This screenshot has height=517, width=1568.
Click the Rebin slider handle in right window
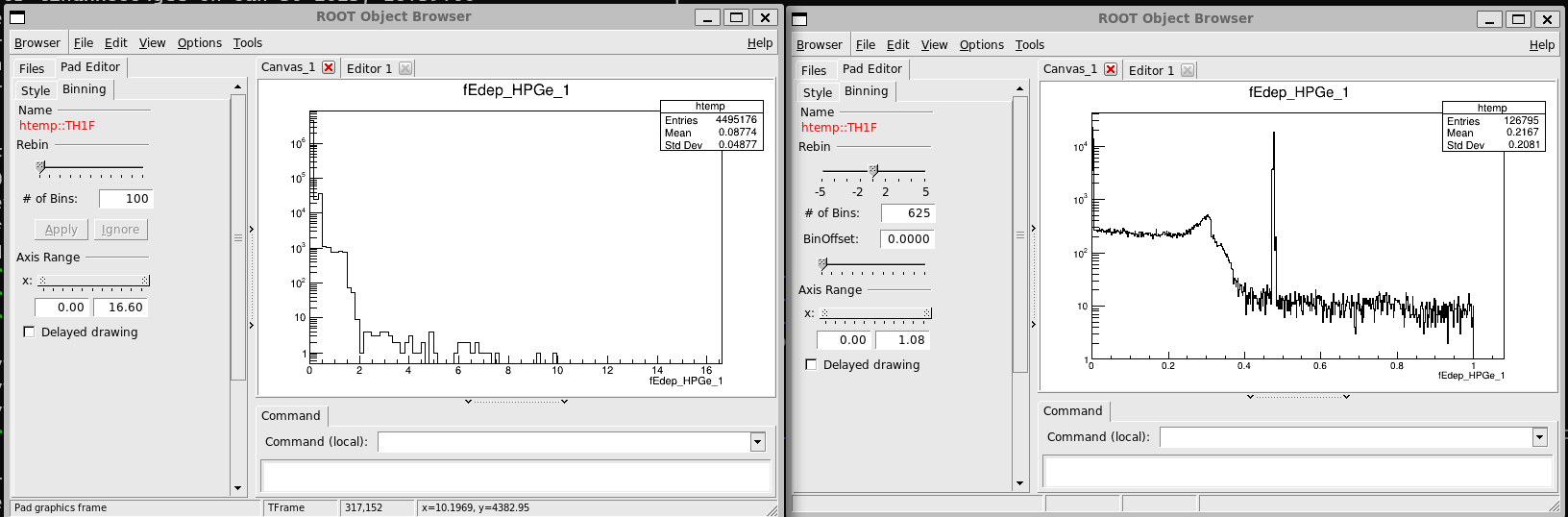(x=873, y=171)
